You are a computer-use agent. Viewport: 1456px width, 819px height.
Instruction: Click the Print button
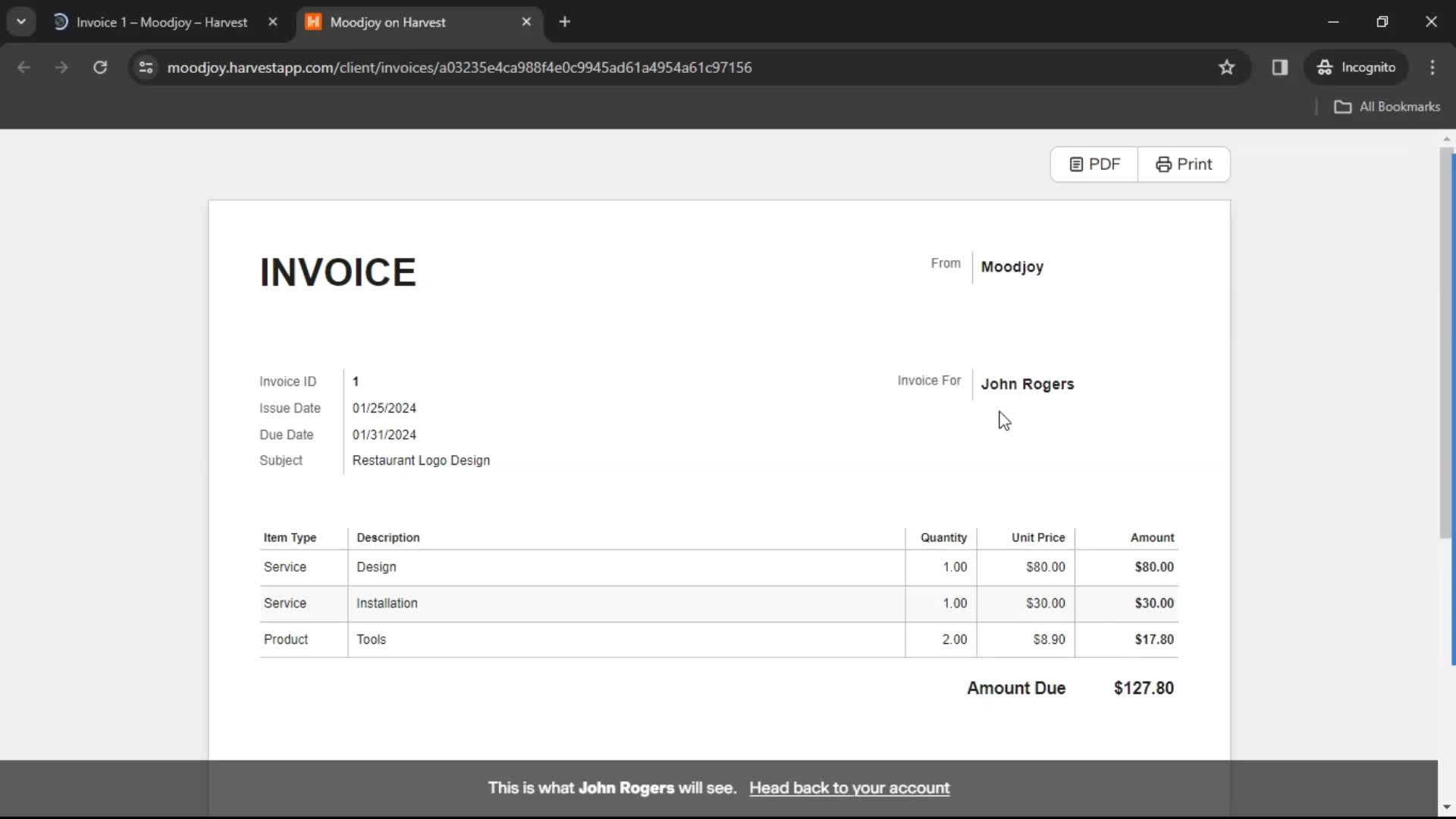(1183, 163)
